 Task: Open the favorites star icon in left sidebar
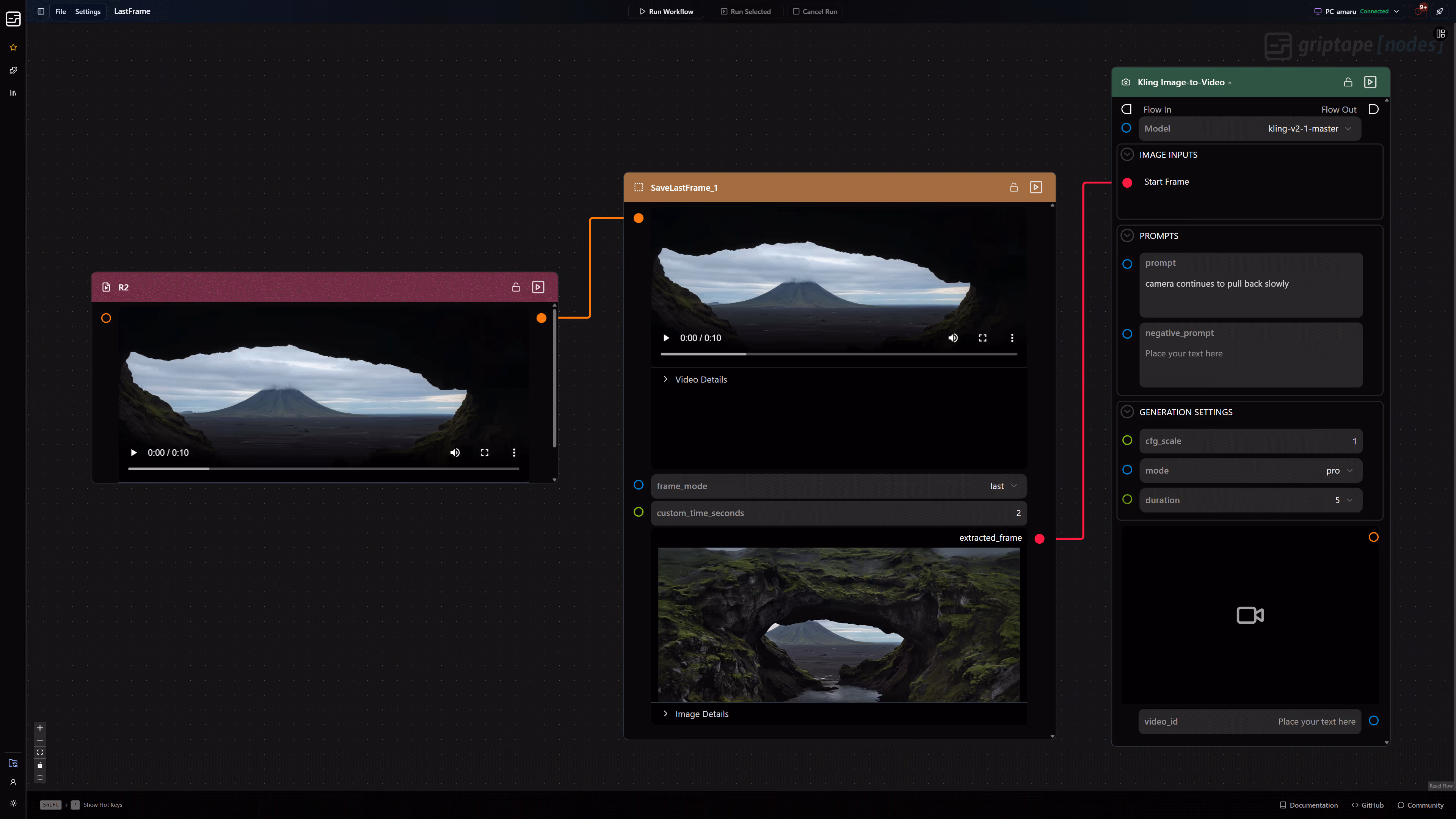(13, 47)
